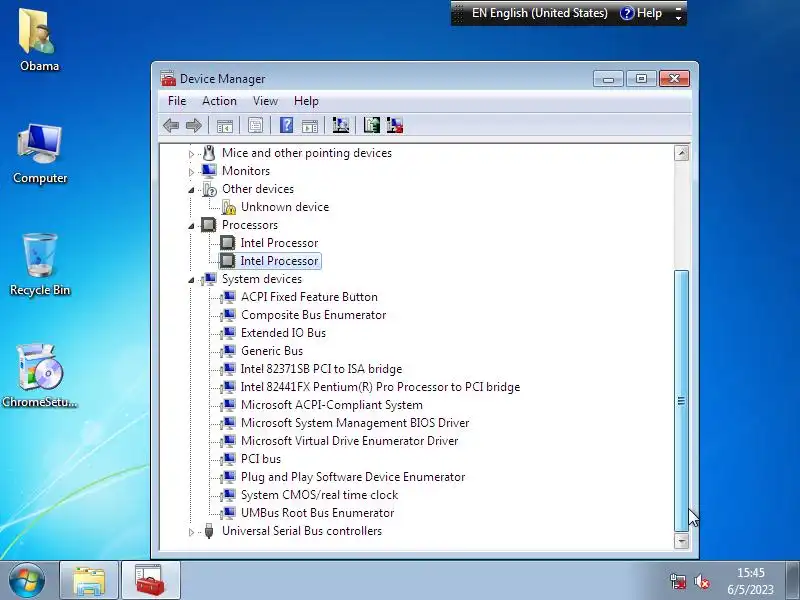This screenshot has height=600, width=800.
Task: Open the Help menu in Device Manager
Action: (x=306, y=101)
